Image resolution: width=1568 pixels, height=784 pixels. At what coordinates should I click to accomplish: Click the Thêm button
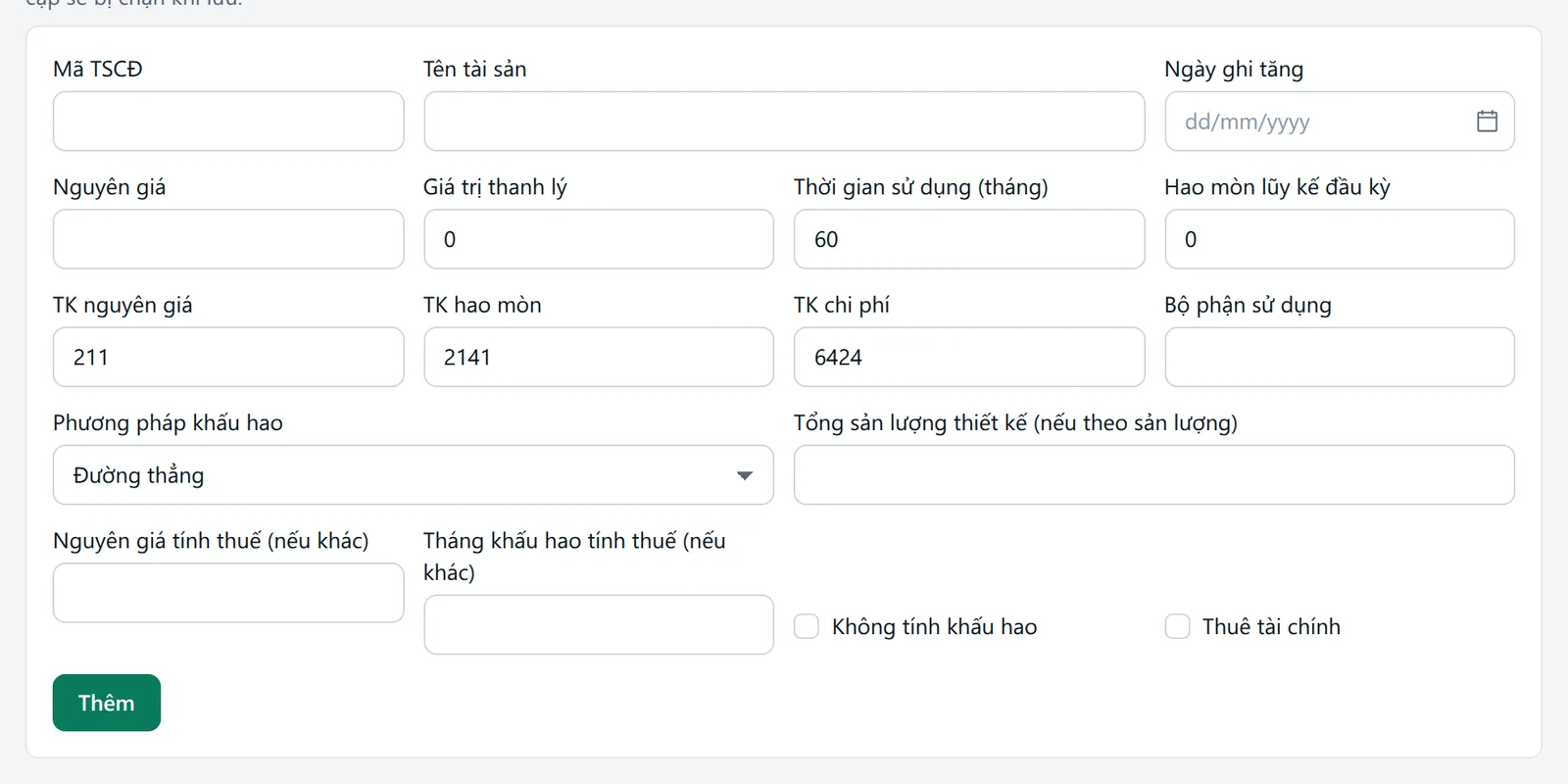107,703
